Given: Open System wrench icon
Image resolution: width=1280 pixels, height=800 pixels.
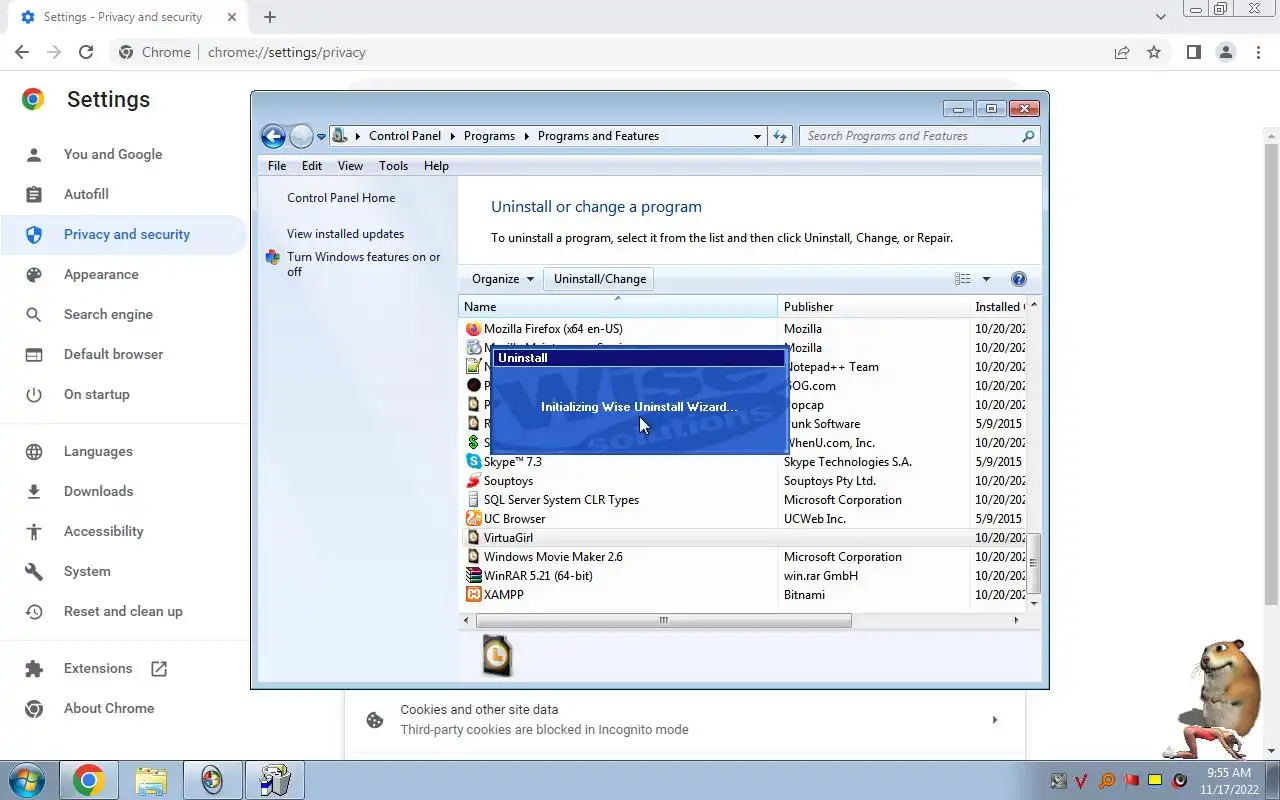Looking at the screenshot, I should pyautogui.click(x=34, y=571).
